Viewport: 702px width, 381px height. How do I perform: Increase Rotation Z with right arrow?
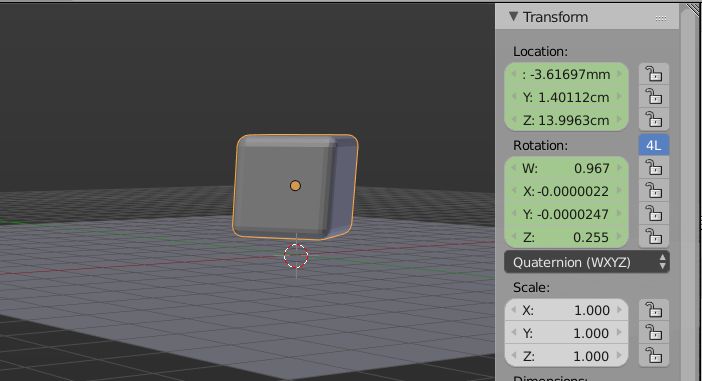tap(620, 236)
